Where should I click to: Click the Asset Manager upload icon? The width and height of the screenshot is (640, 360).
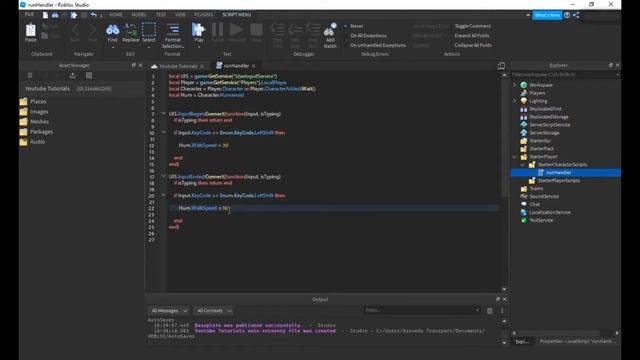(73, 76)
